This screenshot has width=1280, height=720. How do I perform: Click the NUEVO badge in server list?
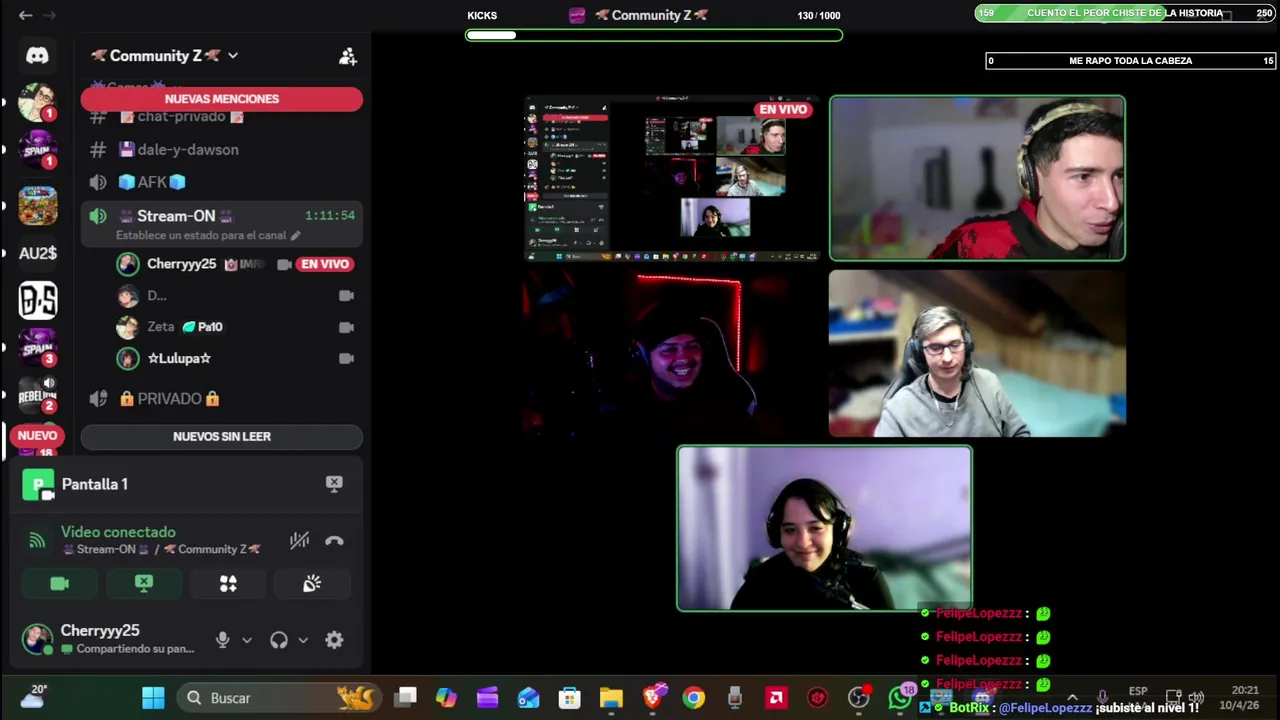click(37, 436)
